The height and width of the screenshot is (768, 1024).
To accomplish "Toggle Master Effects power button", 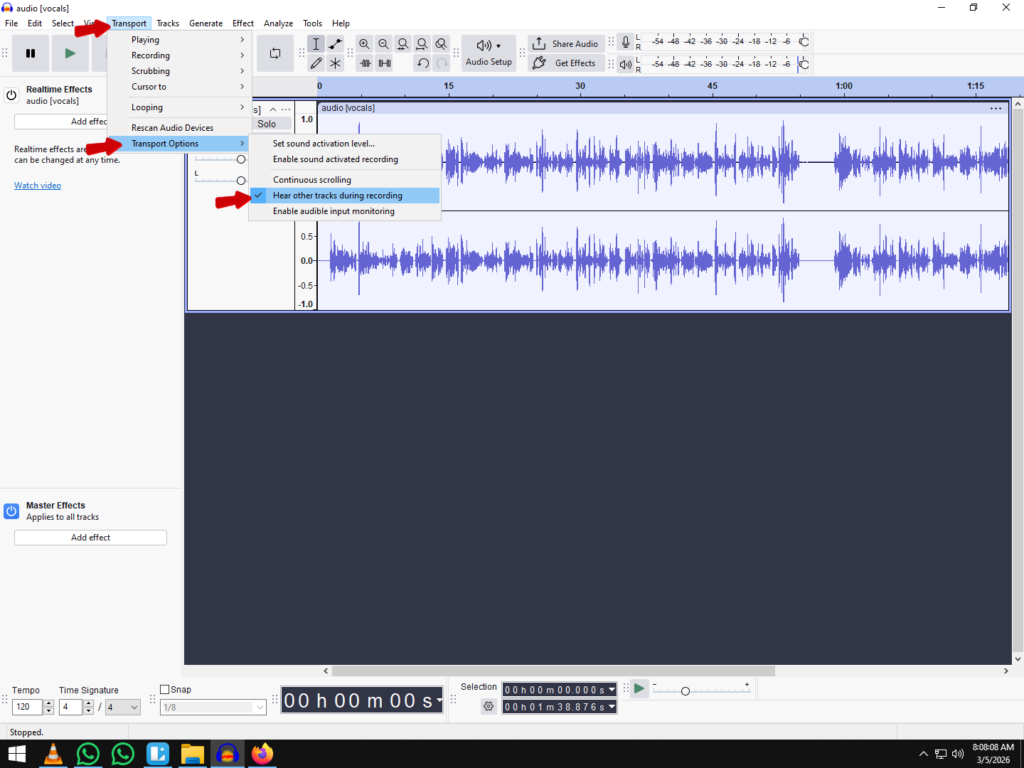I will pos(12,511).
